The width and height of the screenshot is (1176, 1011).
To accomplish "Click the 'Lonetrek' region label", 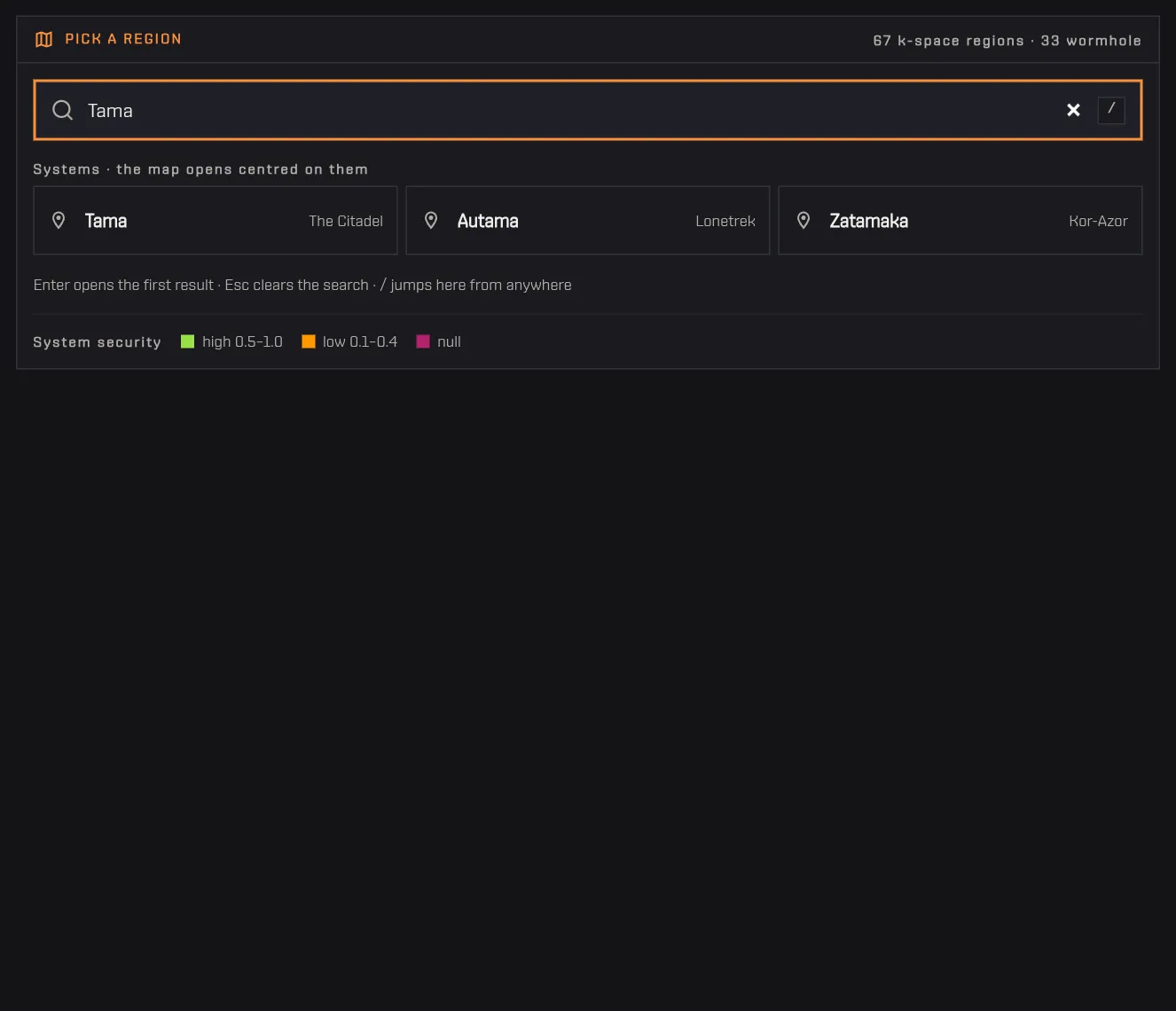I will [725, 221].
